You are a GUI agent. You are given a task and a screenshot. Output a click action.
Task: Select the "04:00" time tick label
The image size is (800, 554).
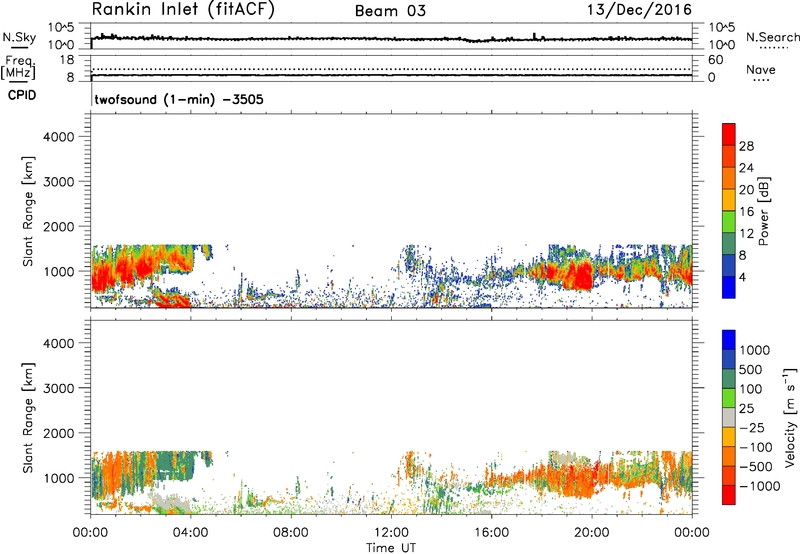pos(190,533)
